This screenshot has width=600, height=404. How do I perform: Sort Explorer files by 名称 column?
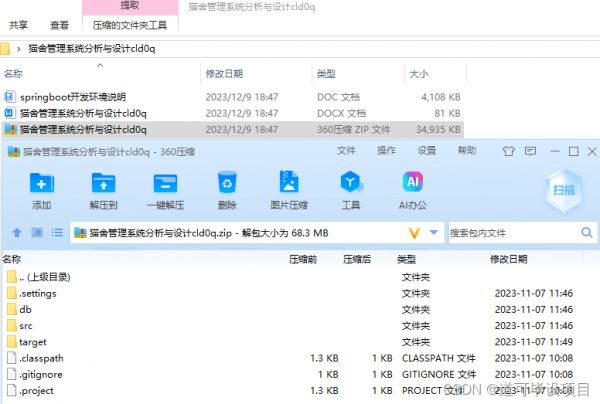pyautogui.click(x=13, y=74)
